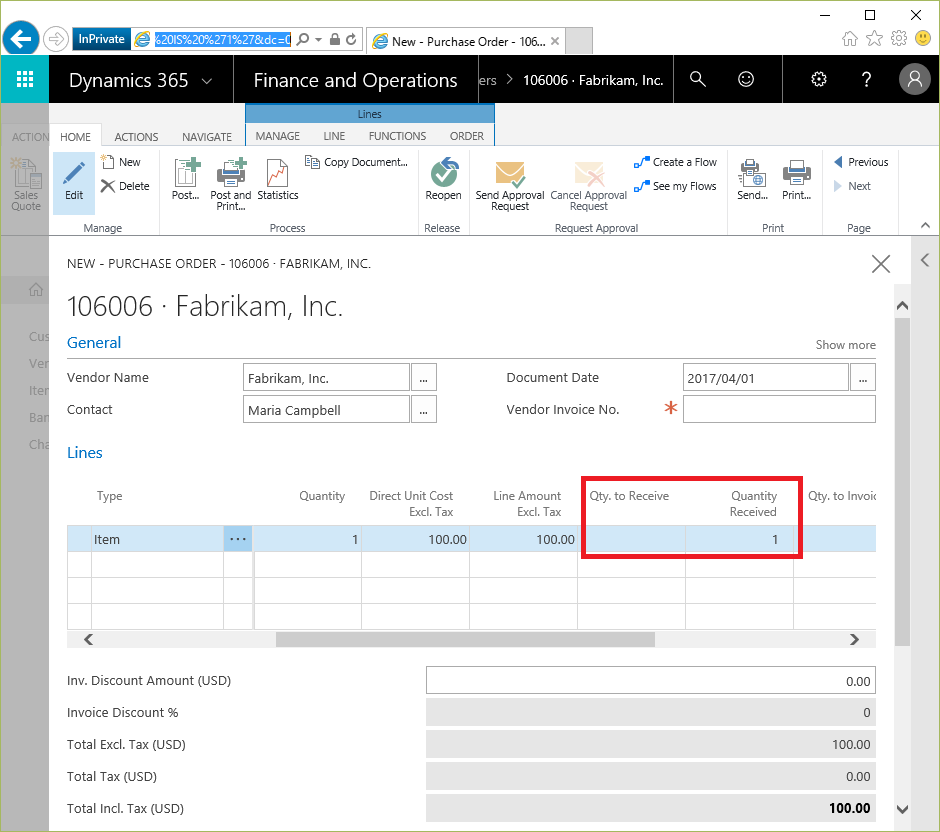Open the Document Date picker ellipsis

point(863,378)
